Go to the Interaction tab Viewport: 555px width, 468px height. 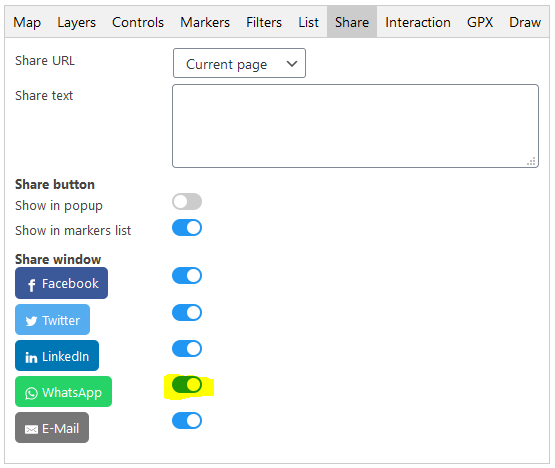click(418, 22)
